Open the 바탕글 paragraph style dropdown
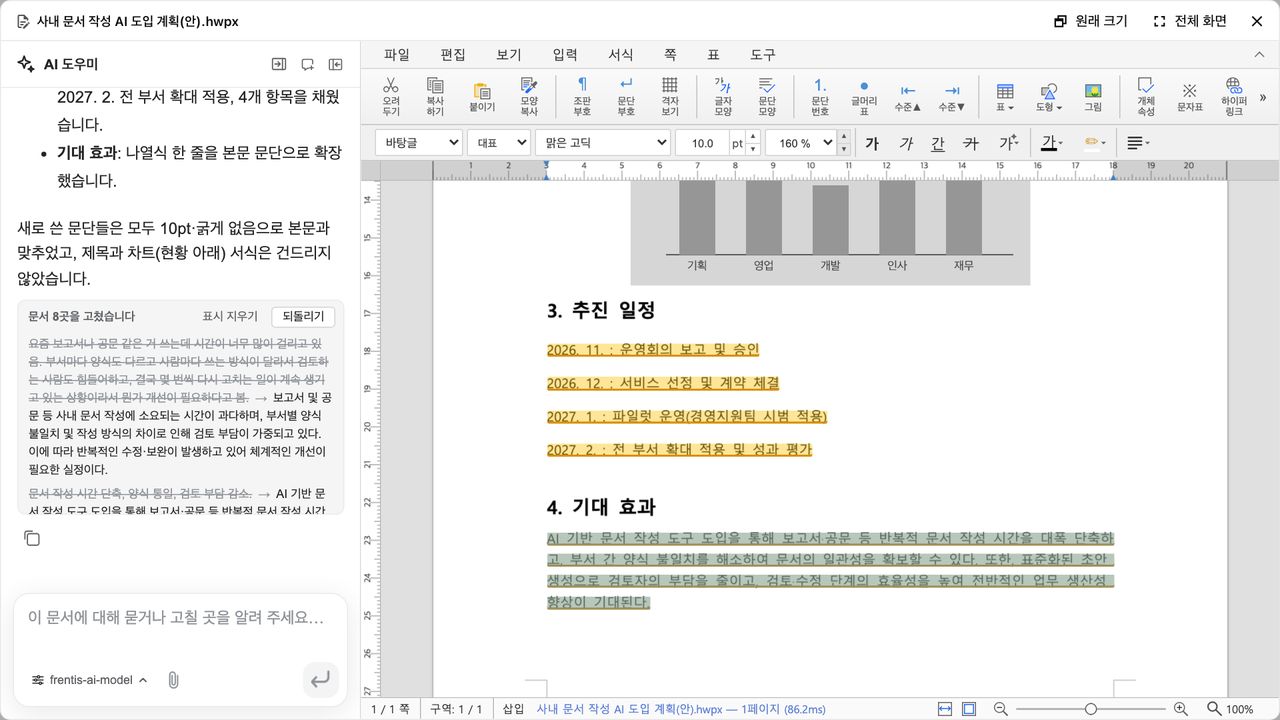Viewport: 1280px width, 720px height. [419, 143]
